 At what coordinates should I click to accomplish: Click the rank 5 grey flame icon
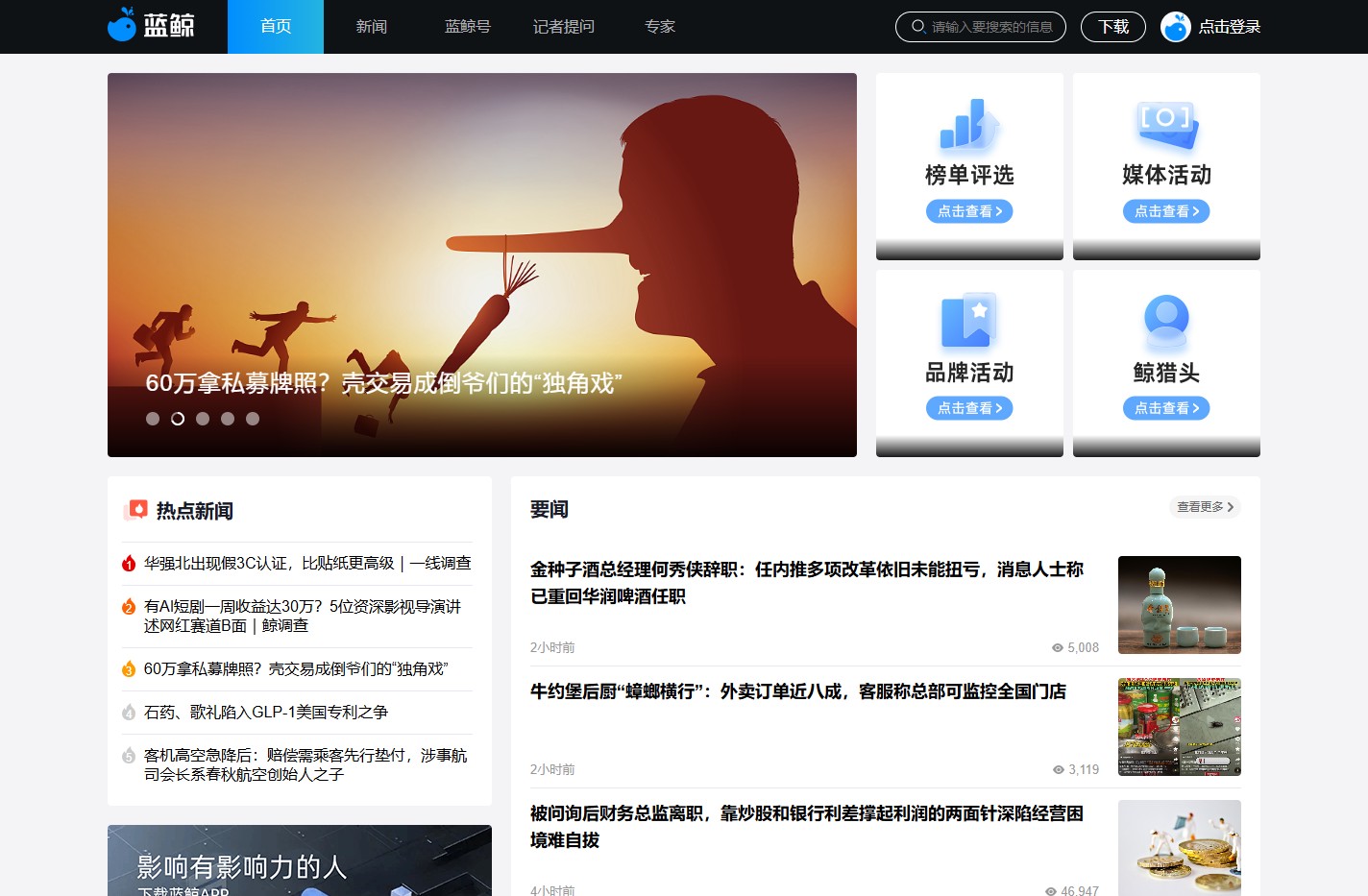pos(129,756)
